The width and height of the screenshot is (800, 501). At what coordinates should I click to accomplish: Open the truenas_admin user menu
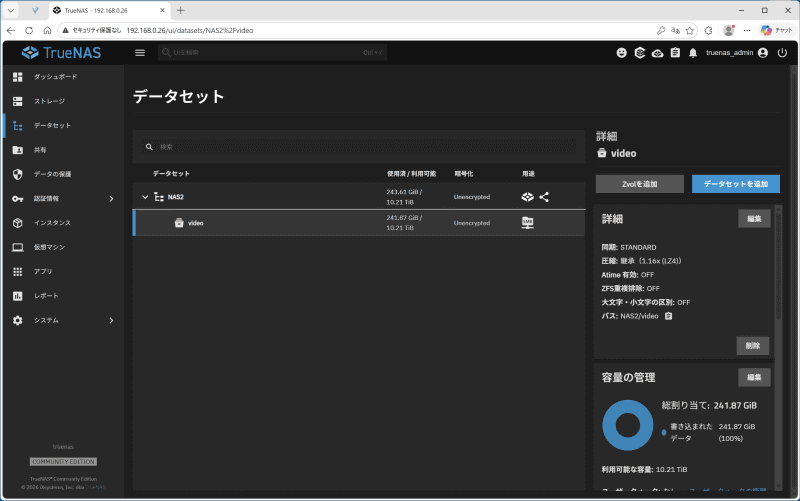(737, 53)
